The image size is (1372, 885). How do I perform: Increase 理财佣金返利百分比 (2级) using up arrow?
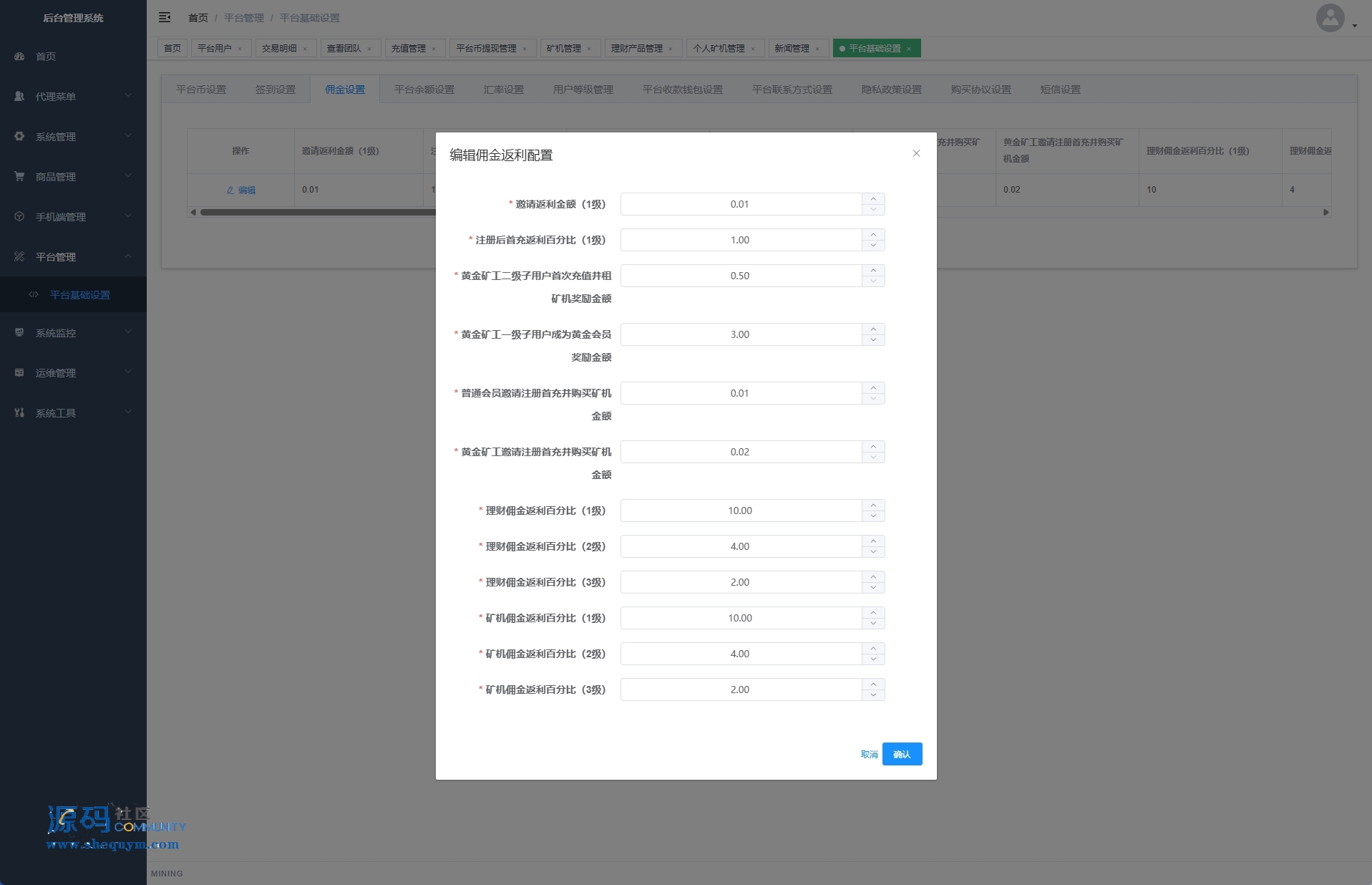pyautogui.click(x=873, y=541)
